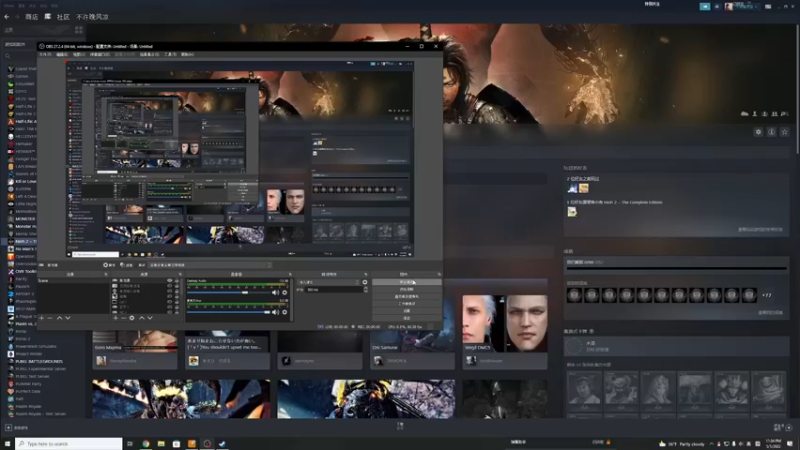Pop out the Sources dock with its header icon
Viewport: 800px width, 450px height.
(180, 274)
